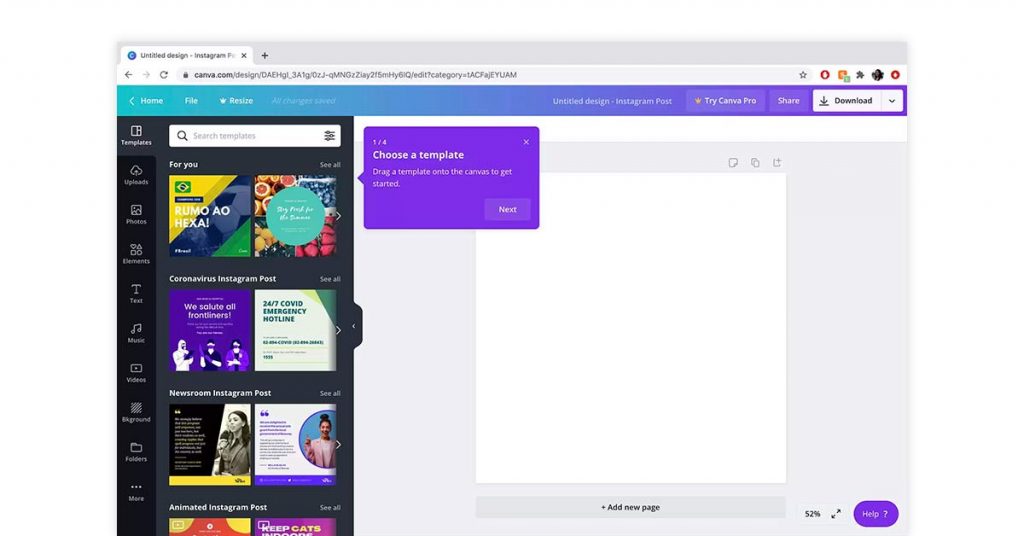Click Try Canva Pro button
This screenshot has height=536, width=1024.
(x=725, y=101)
